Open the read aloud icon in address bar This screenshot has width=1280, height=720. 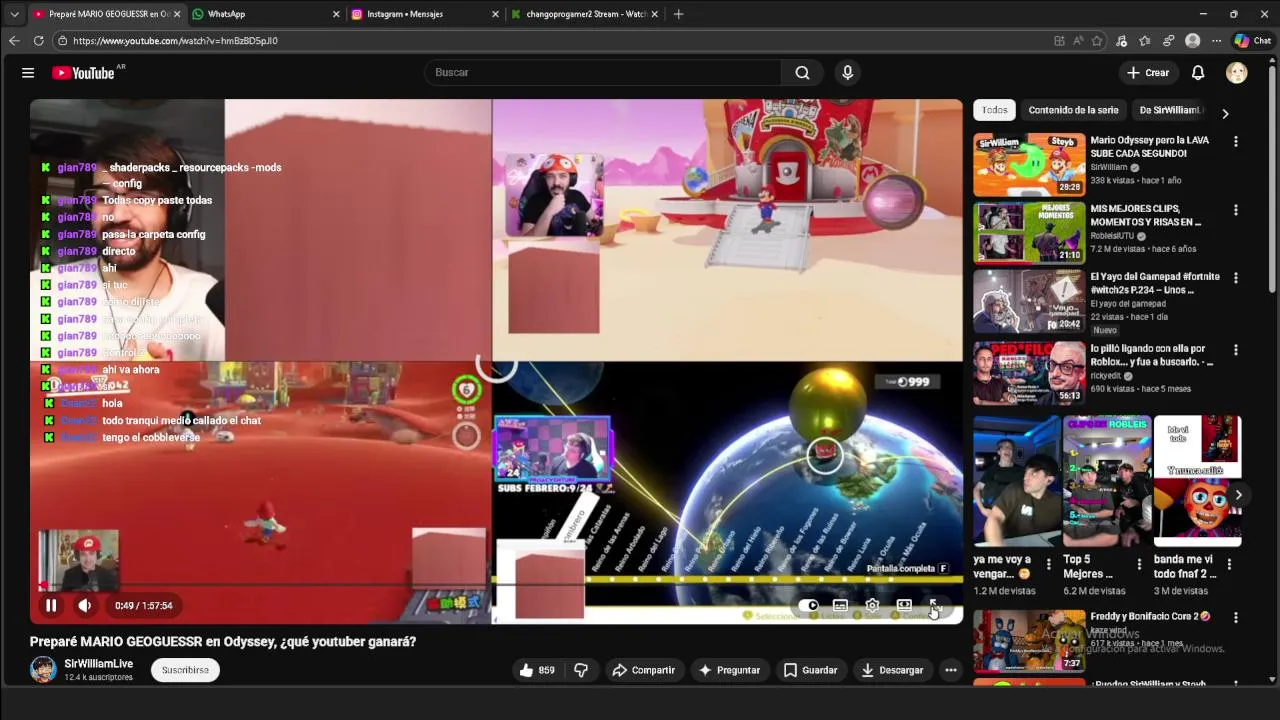(x=1078, y=41)
